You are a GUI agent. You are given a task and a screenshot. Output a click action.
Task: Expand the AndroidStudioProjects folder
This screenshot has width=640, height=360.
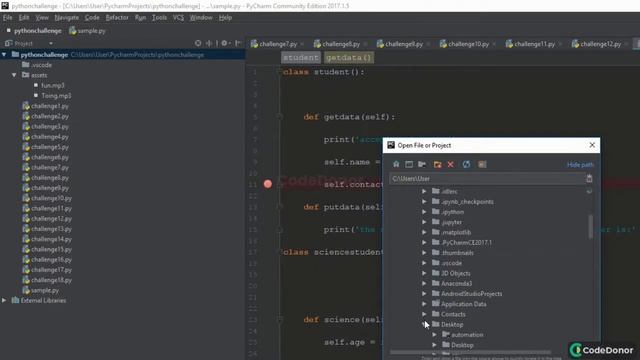[x=424, y=293]
